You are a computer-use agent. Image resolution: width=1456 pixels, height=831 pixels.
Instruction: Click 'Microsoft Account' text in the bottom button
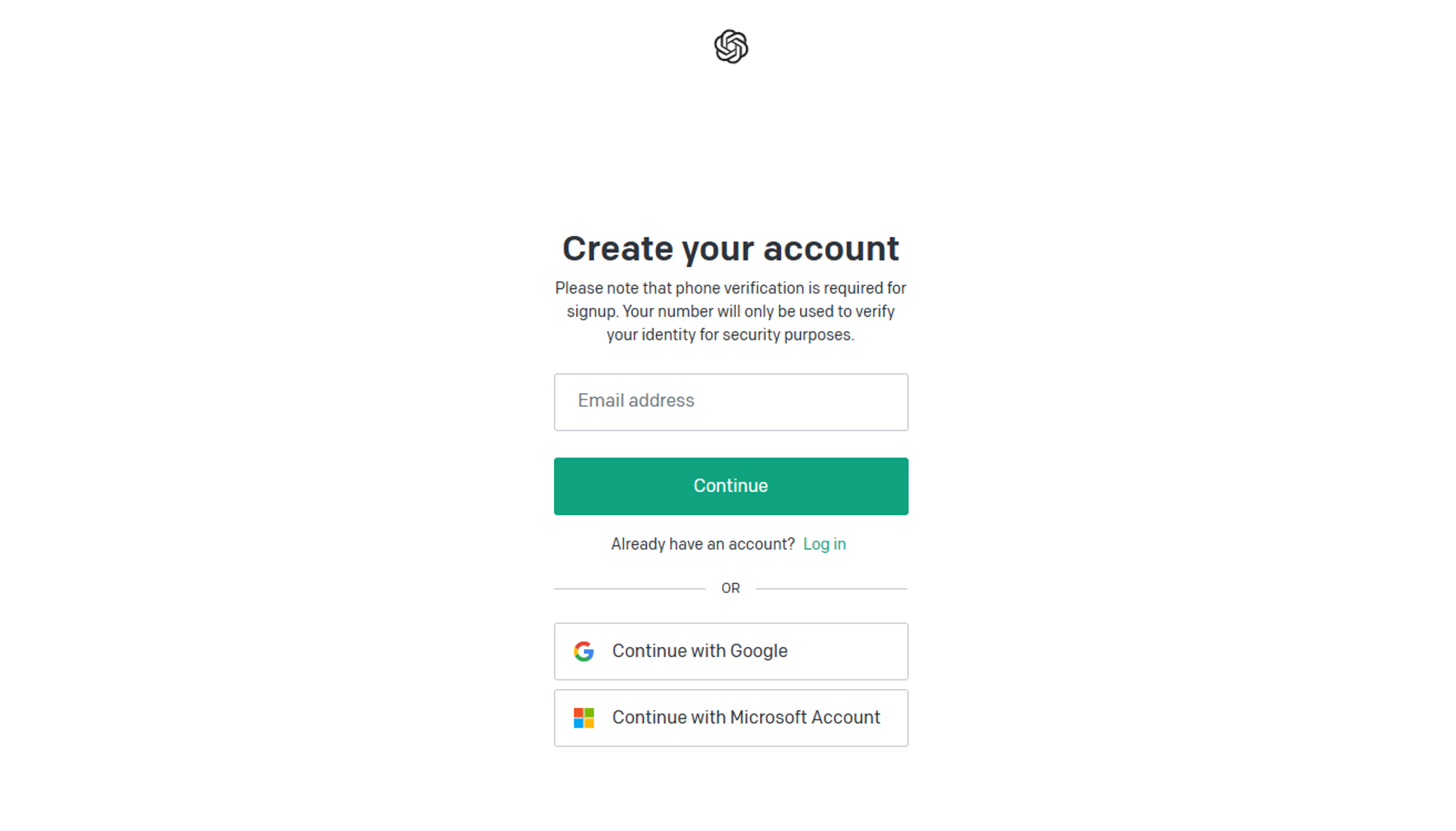[x=805, y=717]
